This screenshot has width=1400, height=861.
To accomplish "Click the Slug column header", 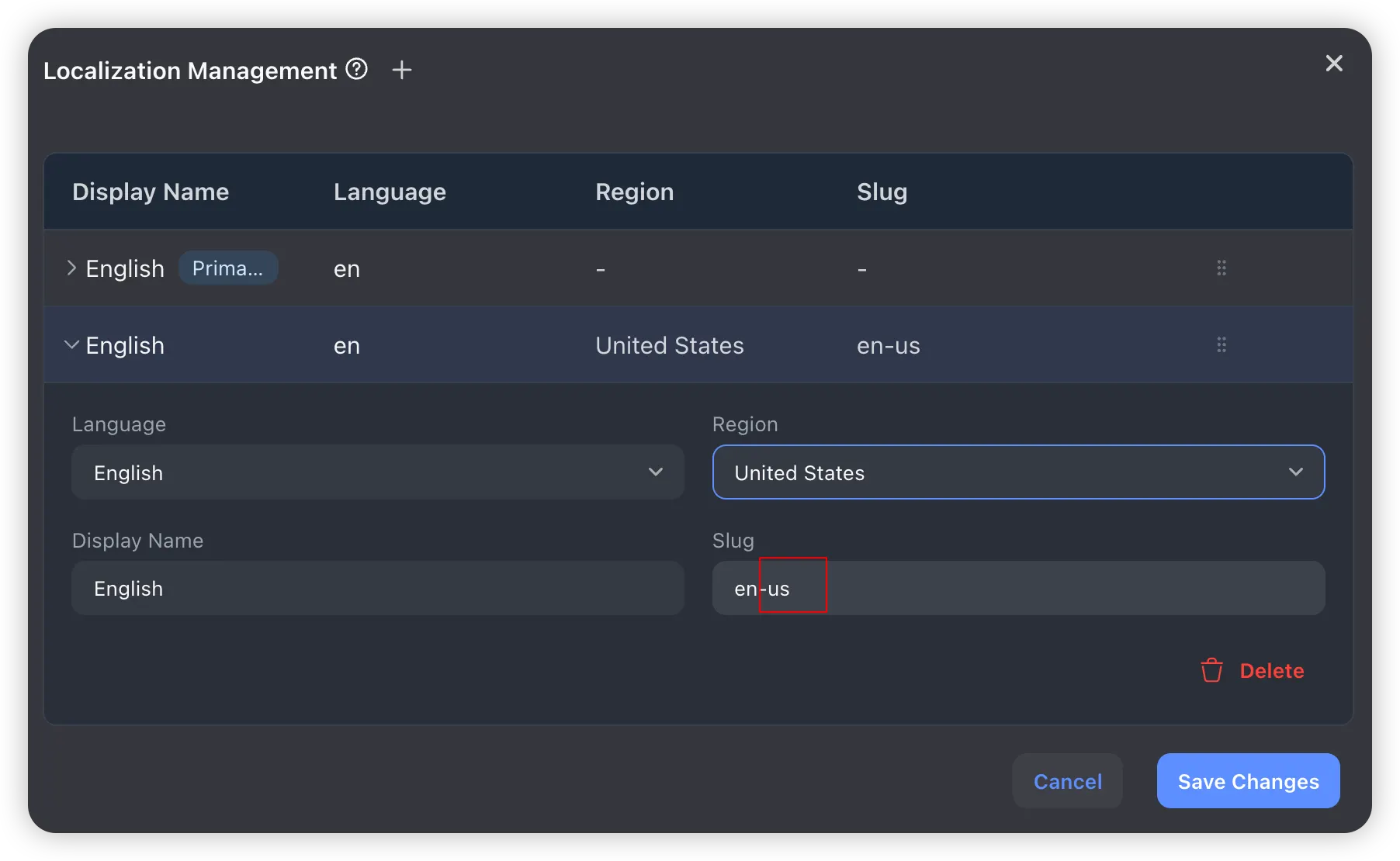I will pos(882,192).
